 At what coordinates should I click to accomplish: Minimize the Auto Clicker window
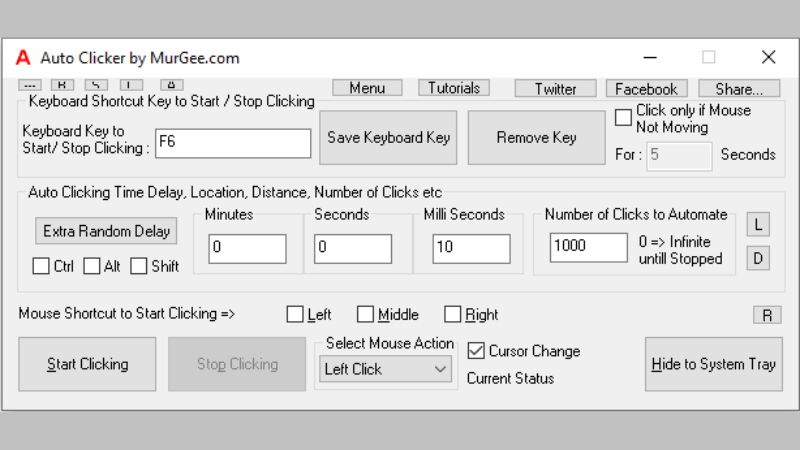coord(650,57)
